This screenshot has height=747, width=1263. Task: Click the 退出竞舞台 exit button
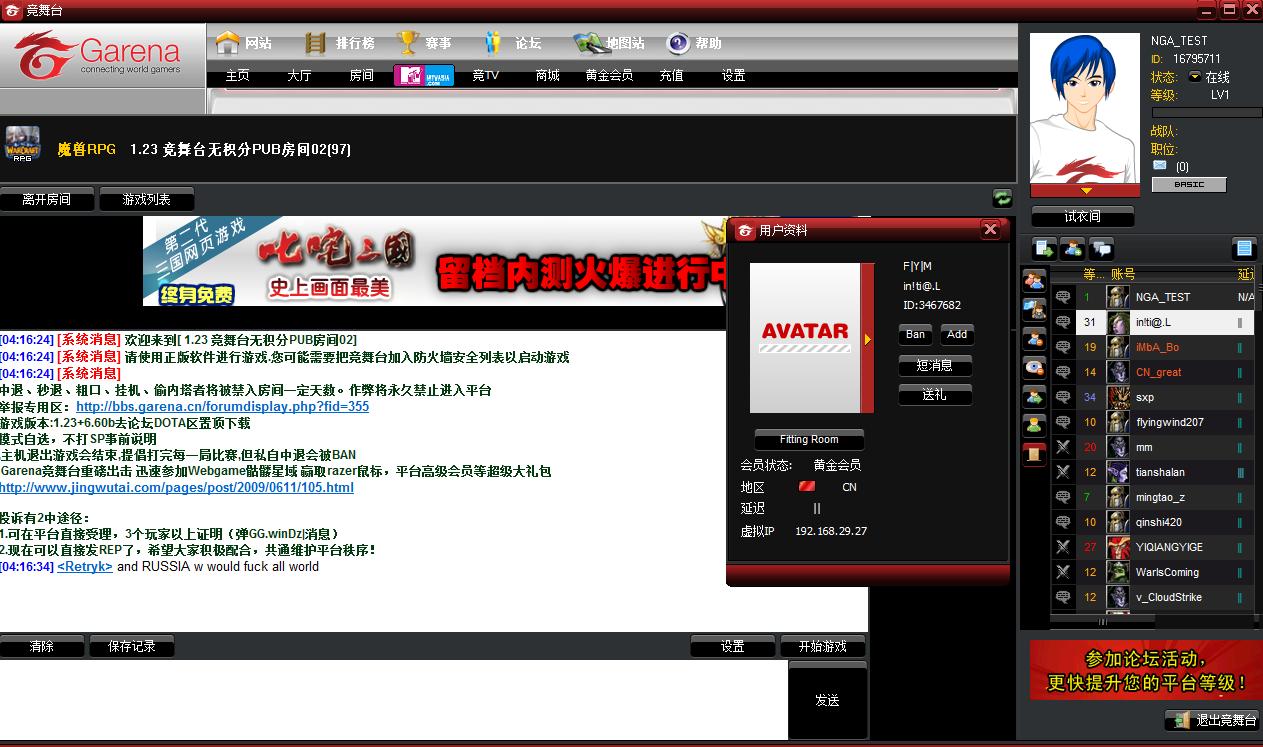coord(1212,720)
